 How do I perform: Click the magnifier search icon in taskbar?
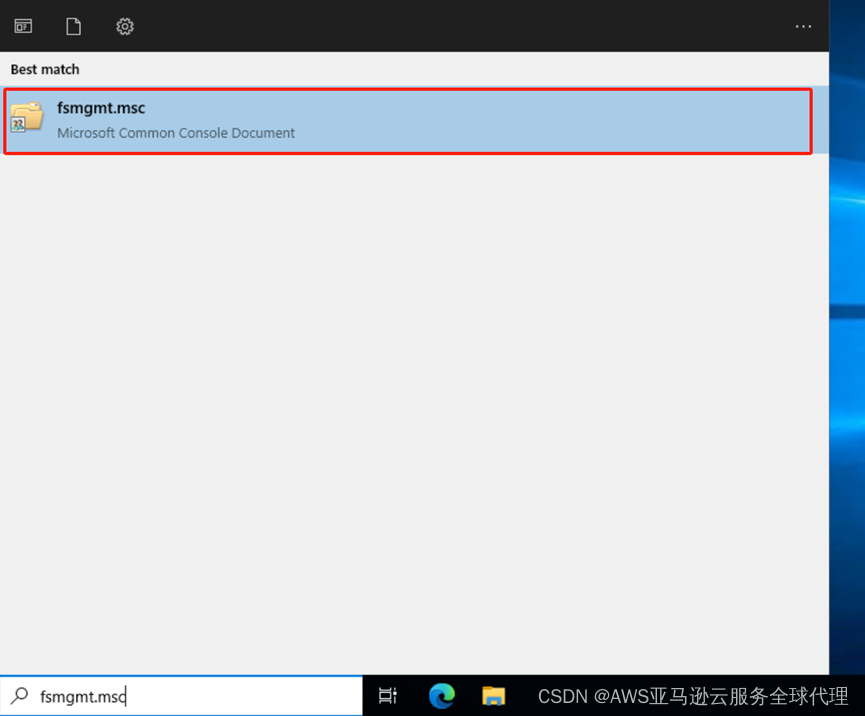[20, 696]
